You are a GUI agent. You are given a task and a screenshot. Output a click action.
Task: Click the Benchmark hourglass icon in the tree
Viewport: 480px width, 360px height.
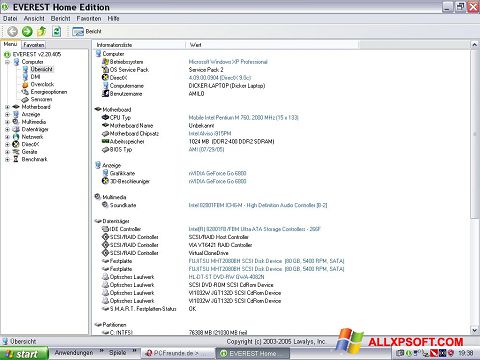coord(16,159)
